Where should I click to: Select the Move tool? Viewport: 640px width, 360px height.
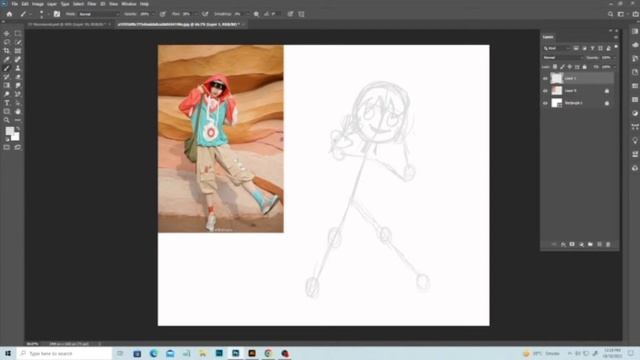[x=7, y=33]
